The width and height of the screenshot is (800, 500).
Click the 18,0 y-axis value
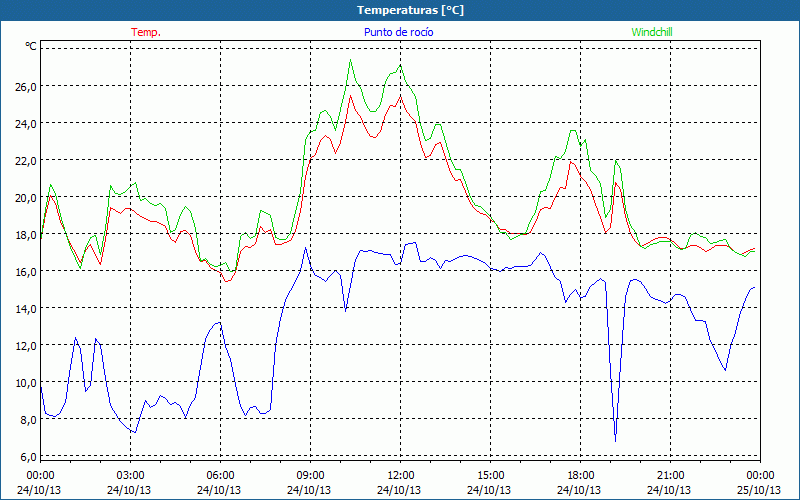pos(28,235)
